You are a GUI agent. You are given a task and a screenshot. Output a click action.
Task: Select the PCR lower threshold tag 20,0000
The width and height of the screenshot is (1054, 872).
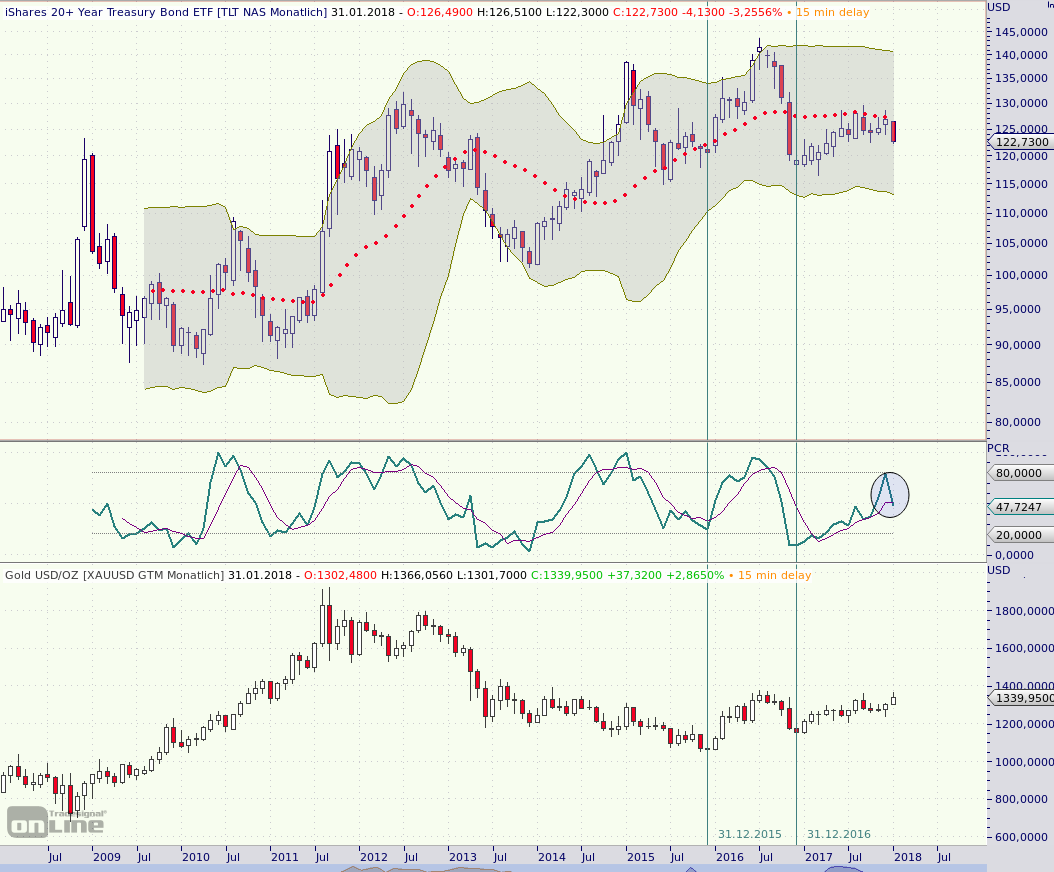pyautogui.click(x=1020, y=534)
